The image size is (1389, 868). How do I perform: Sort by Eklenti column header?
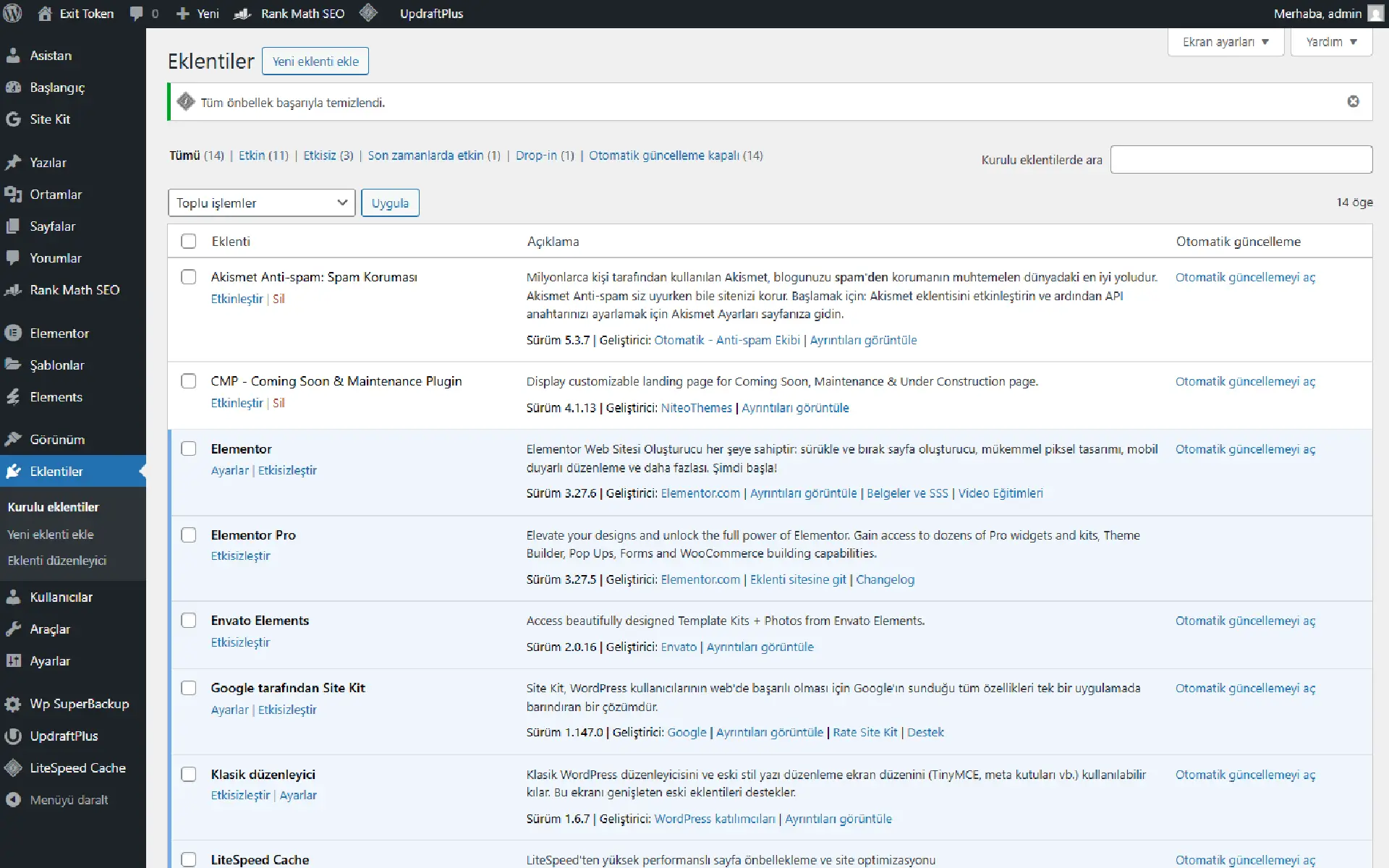click(231, 242)
